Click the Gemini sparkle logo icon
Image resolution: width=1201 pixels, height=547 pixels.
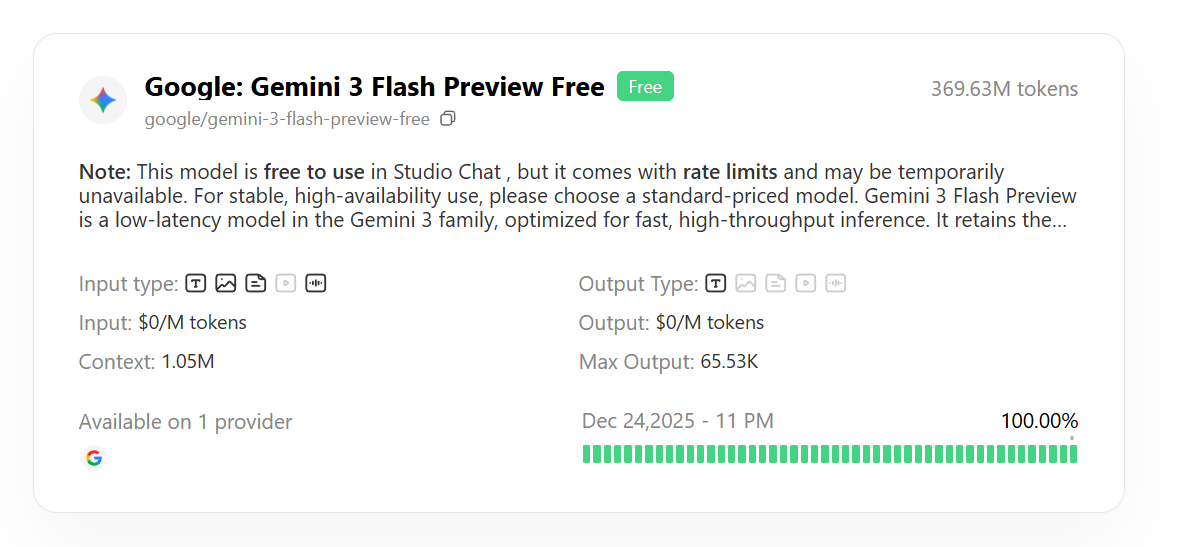tap(103, 100)
